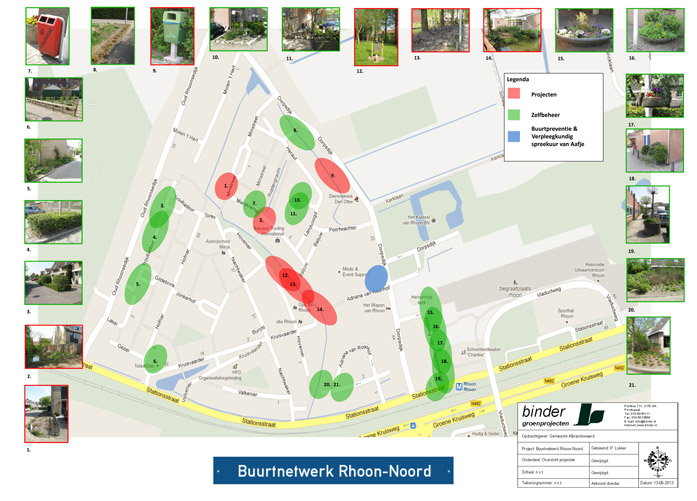697x501 pixels.
Task: Click the Buurtnetwerk Rhoon-Noord title banner
Action: click(x=333, y=471)
